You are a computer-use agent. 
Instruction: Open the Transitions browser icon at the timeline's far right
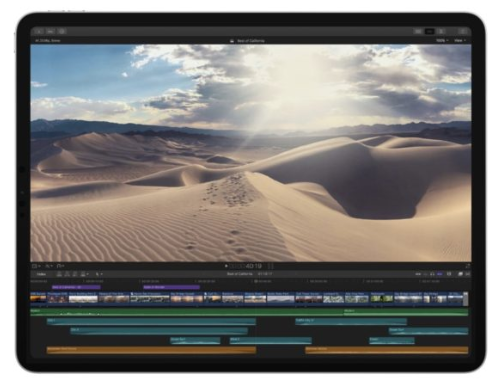tap(467, 274)
